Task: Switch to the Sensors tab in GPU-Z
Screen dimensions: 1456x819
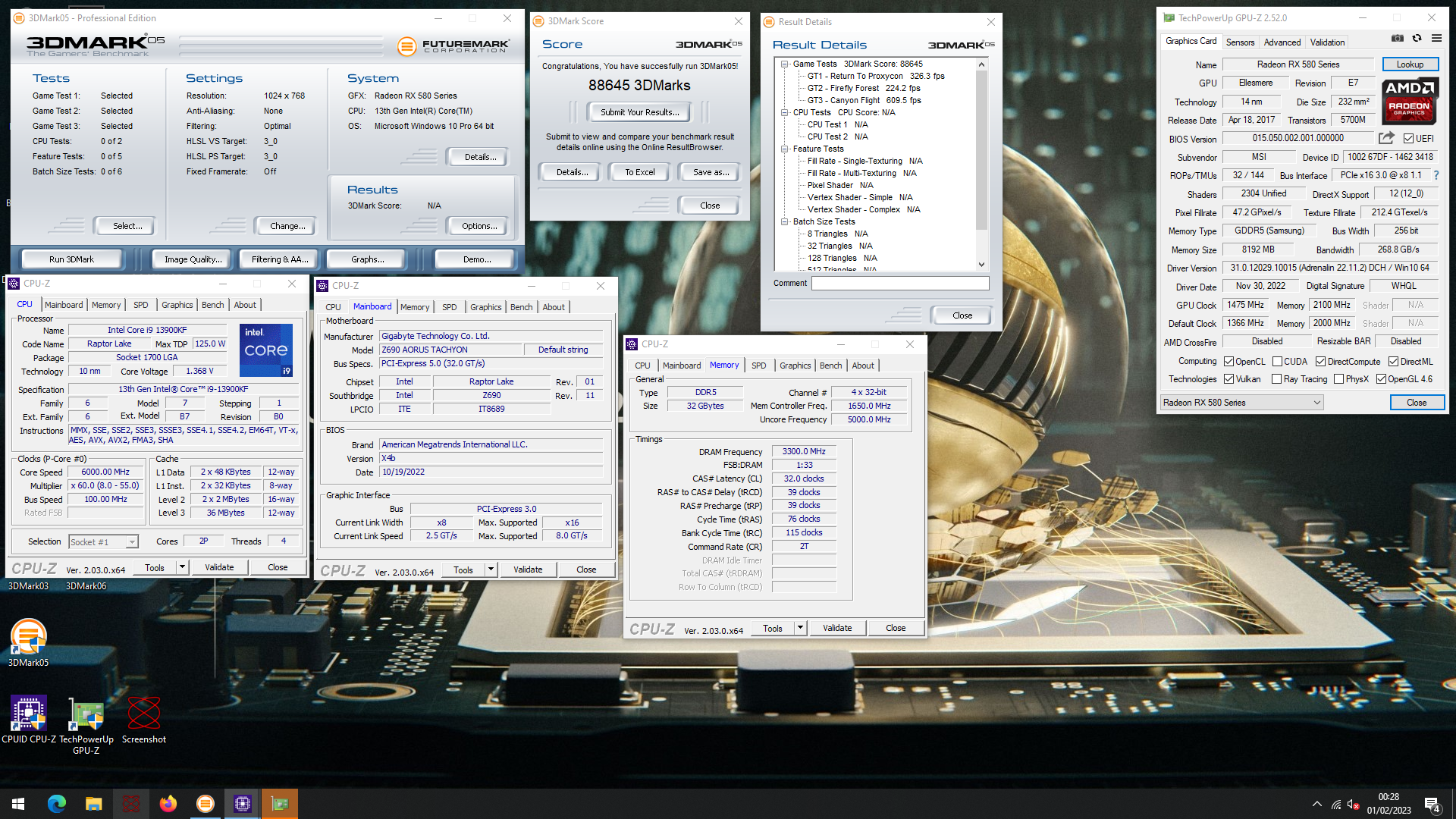Action: (x=1241, y=42)
